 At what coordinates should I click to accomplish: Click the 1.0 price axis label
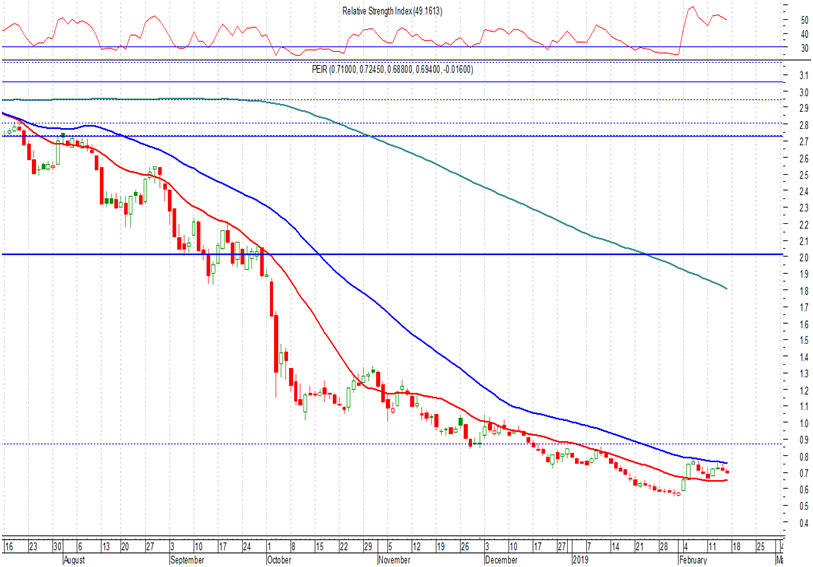[804, 423]
